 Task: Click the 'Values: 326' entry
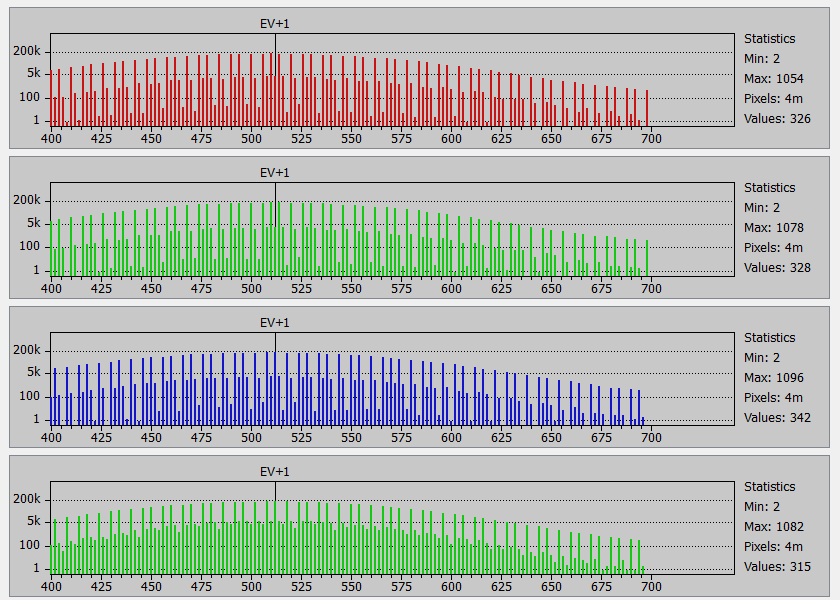(777, 118)
